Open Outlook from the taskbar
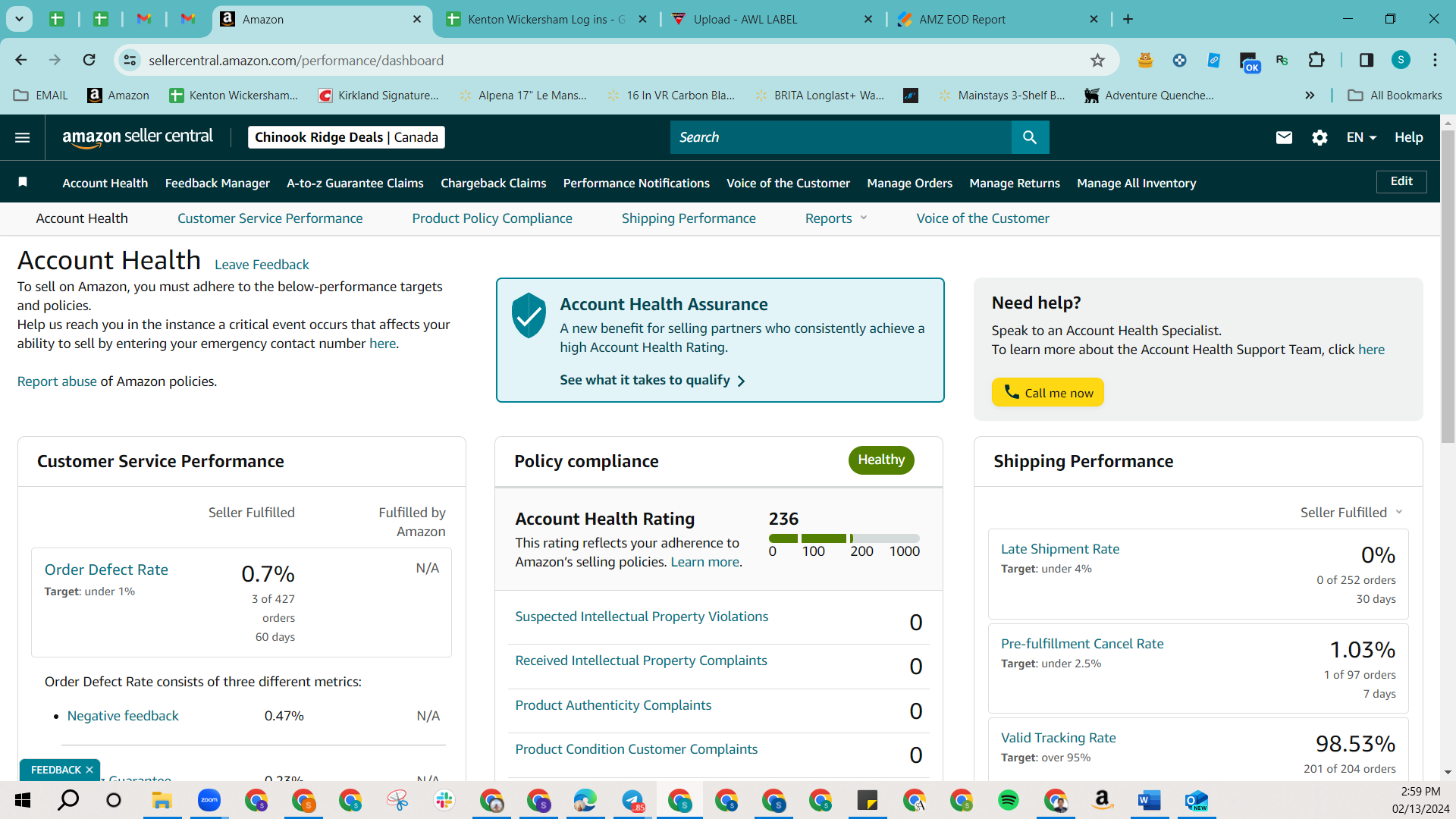The width and height of the screenshot is (1456, 819). (1196, 800)
